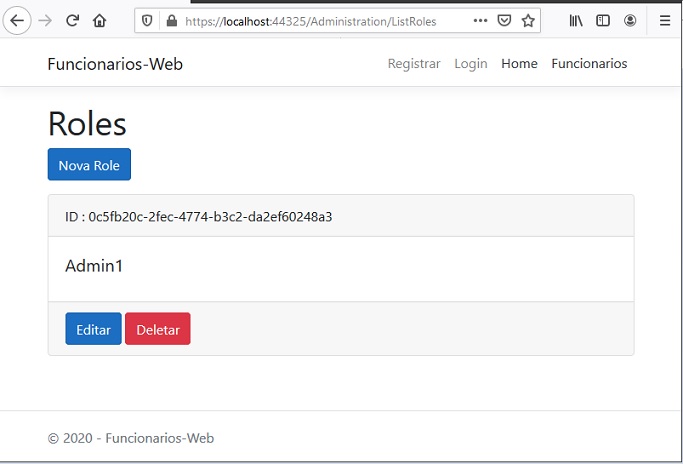Click the footer text 2020 - Funcionarios-Web
Screen dimensions: 683x464
pos(139,438)
